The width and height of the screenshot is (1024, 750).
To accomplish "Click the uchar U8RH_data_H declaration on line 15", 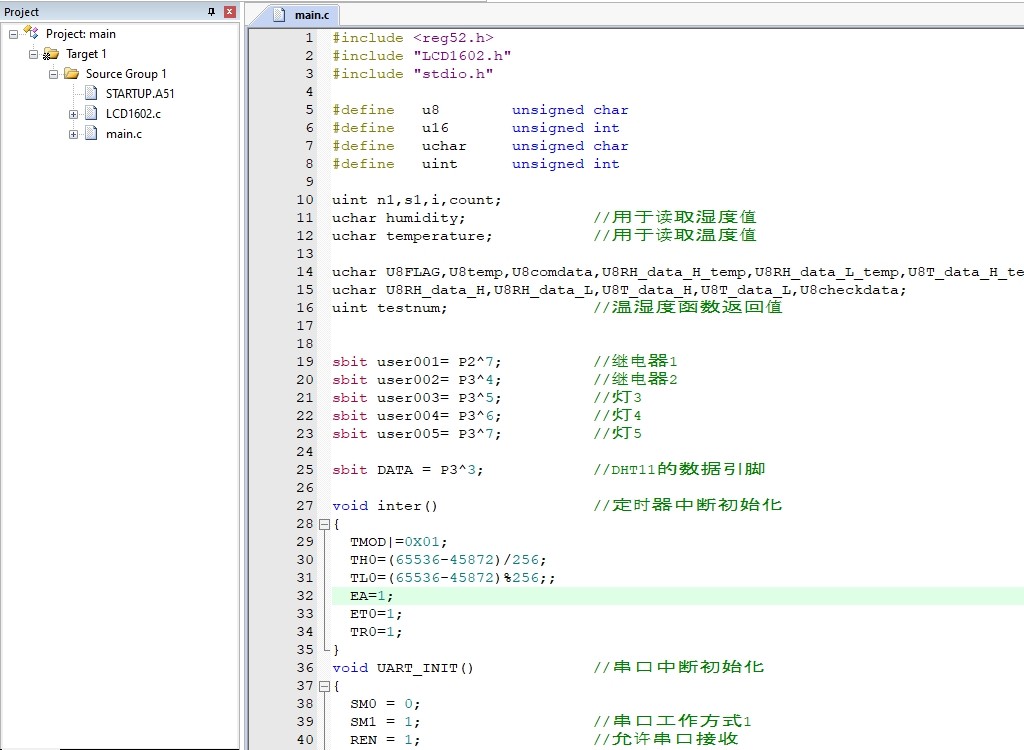I will (x=619, y=290).
